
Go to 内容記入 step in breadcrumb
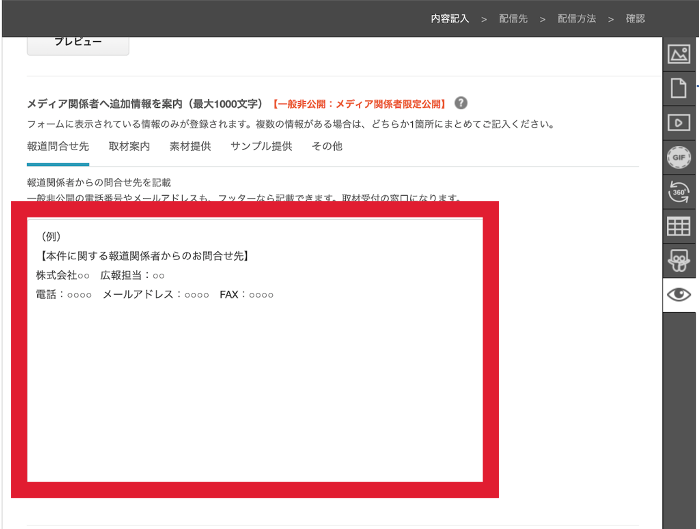[449, 18]
